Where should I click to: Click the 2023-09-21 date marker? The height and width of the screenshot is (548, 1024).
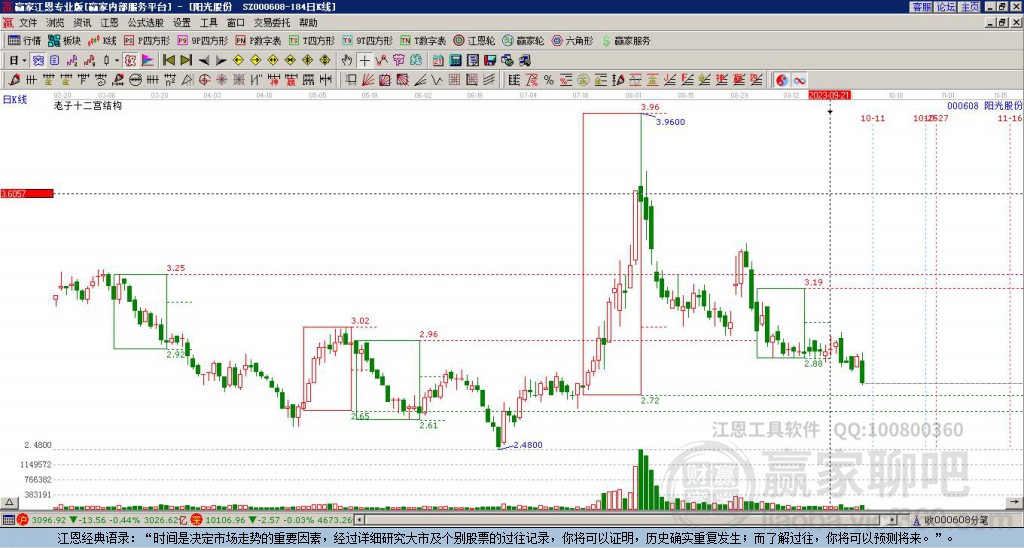(x=829, y=95)
